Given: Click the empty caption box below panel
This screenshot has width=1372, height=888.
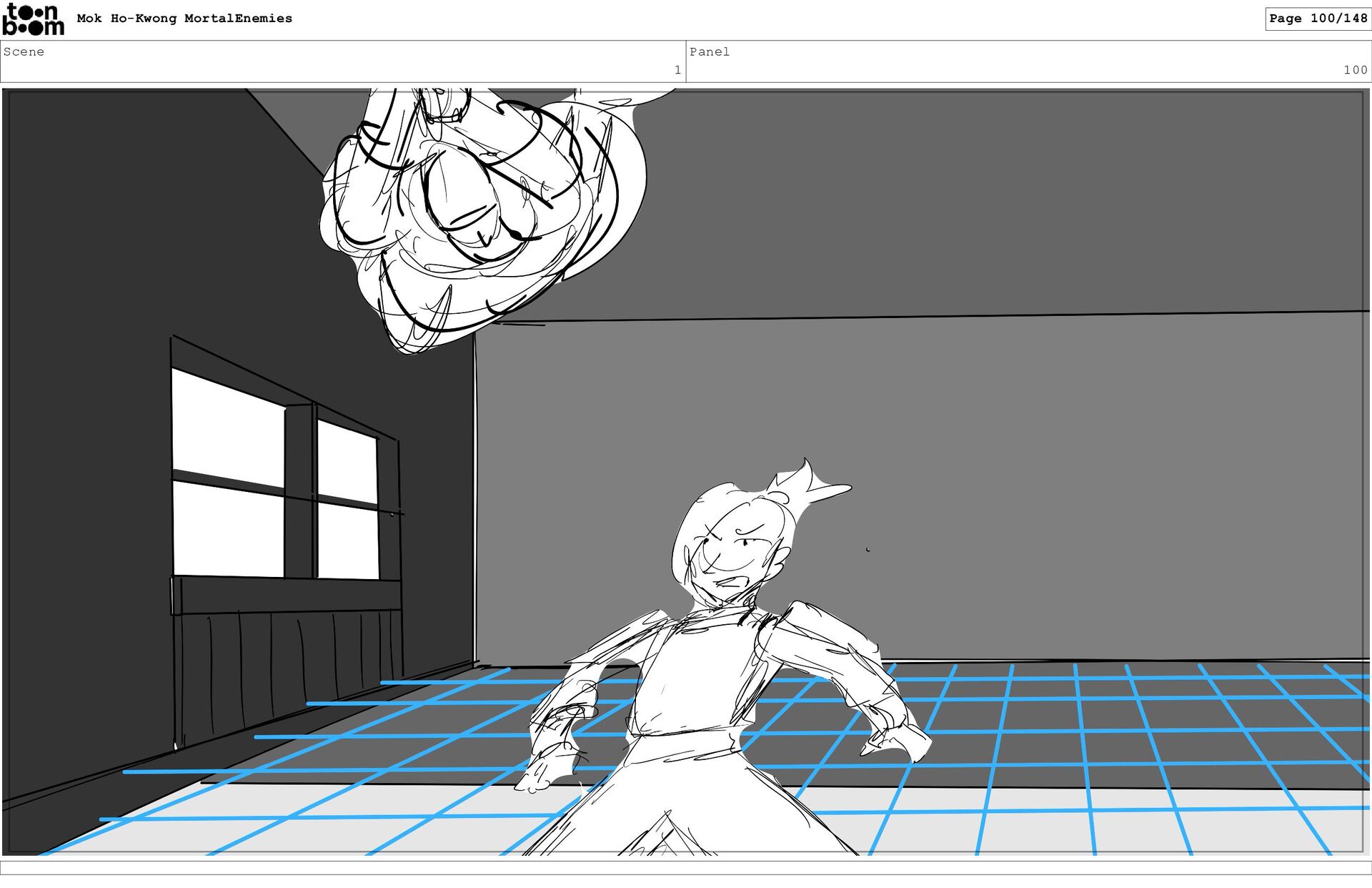Looking at the screenshot, I should pyautogui.click(x=686, y=867).
